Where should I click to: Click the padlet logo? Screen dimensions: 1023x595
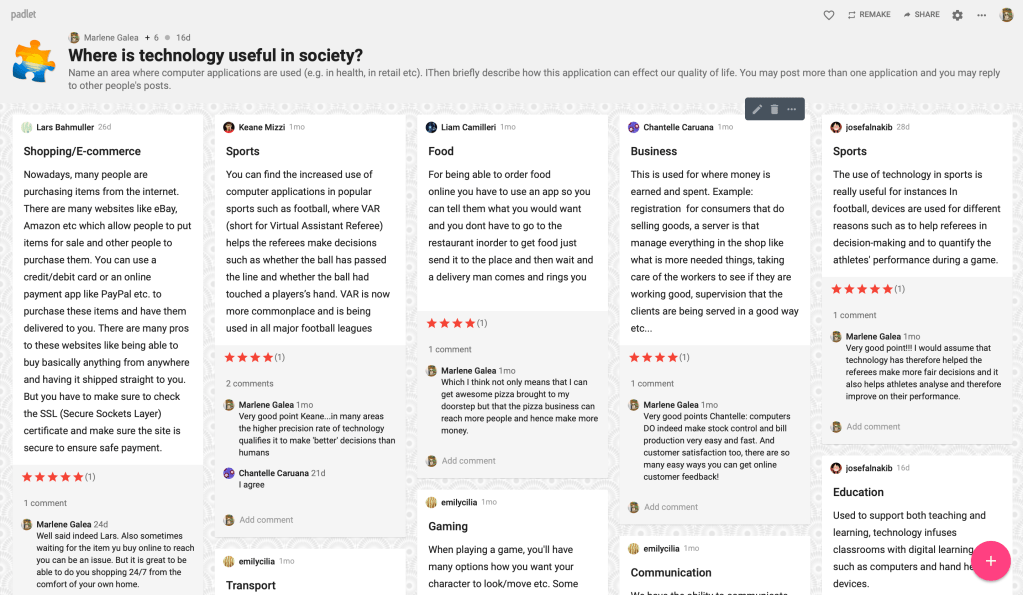[x=24, y=14]
